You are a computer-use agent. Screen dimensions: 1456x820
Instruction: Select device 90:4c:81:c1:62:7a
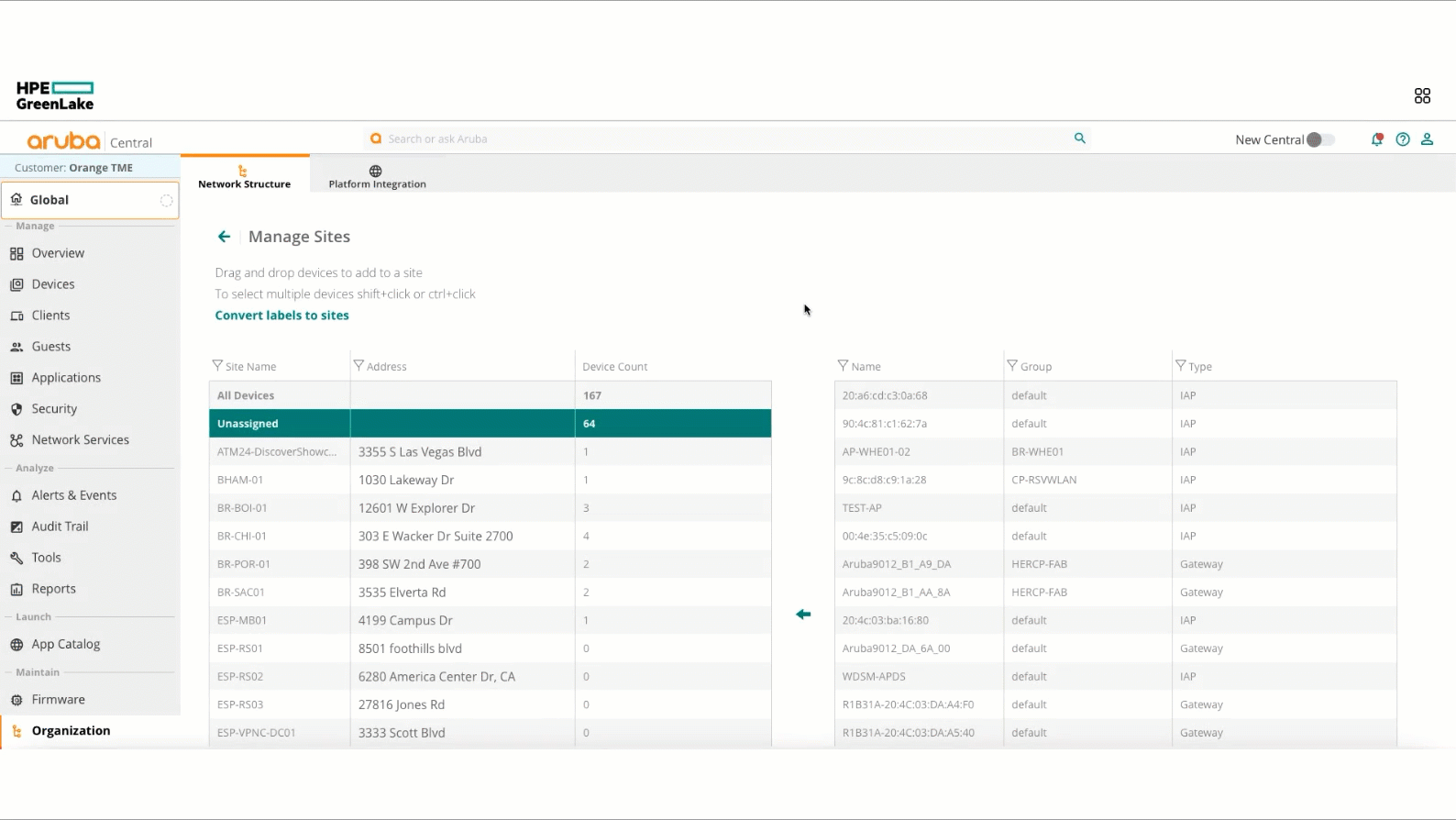coord(1116,424)
